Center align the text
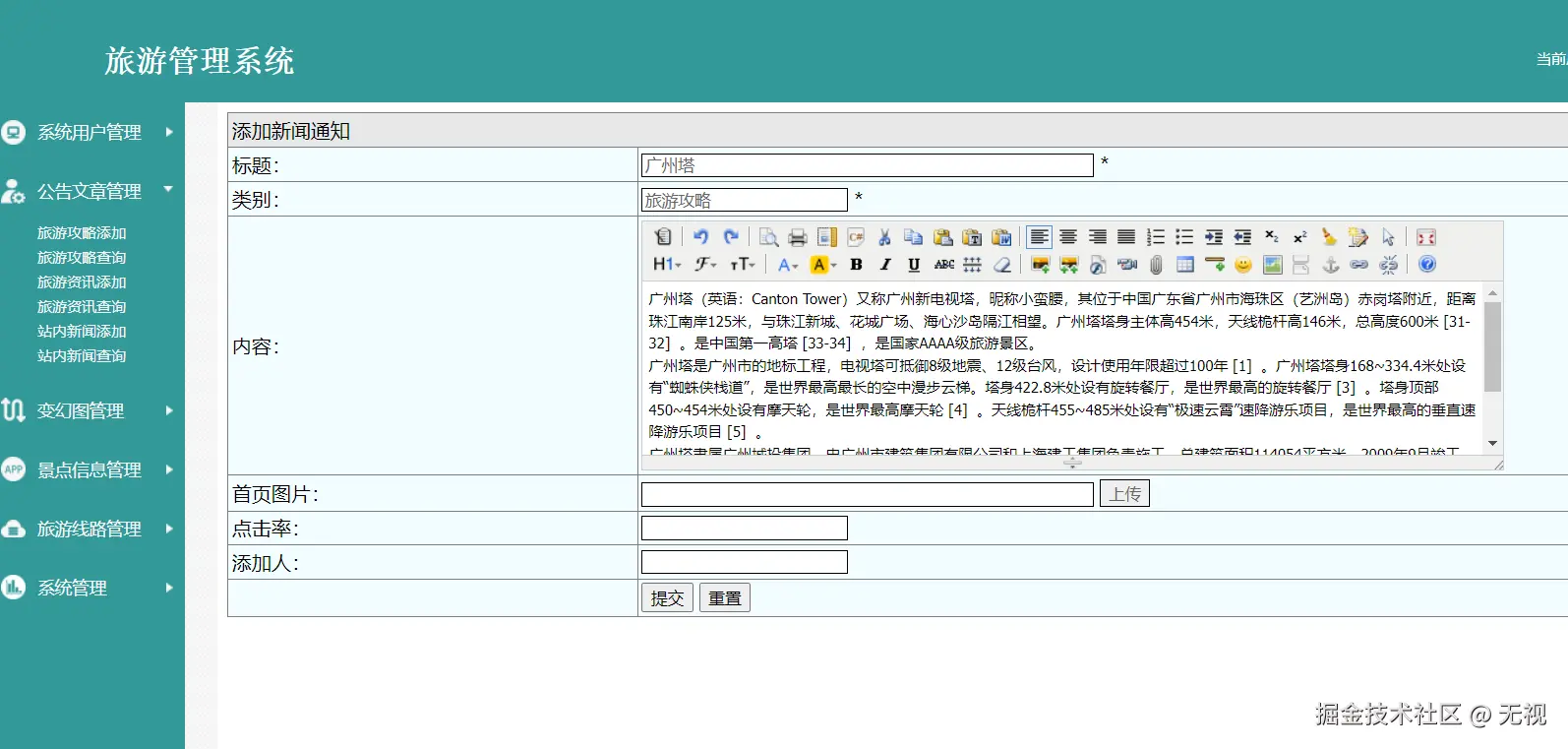Screen dimensions: 1568x749 [x=1068, y=236]
